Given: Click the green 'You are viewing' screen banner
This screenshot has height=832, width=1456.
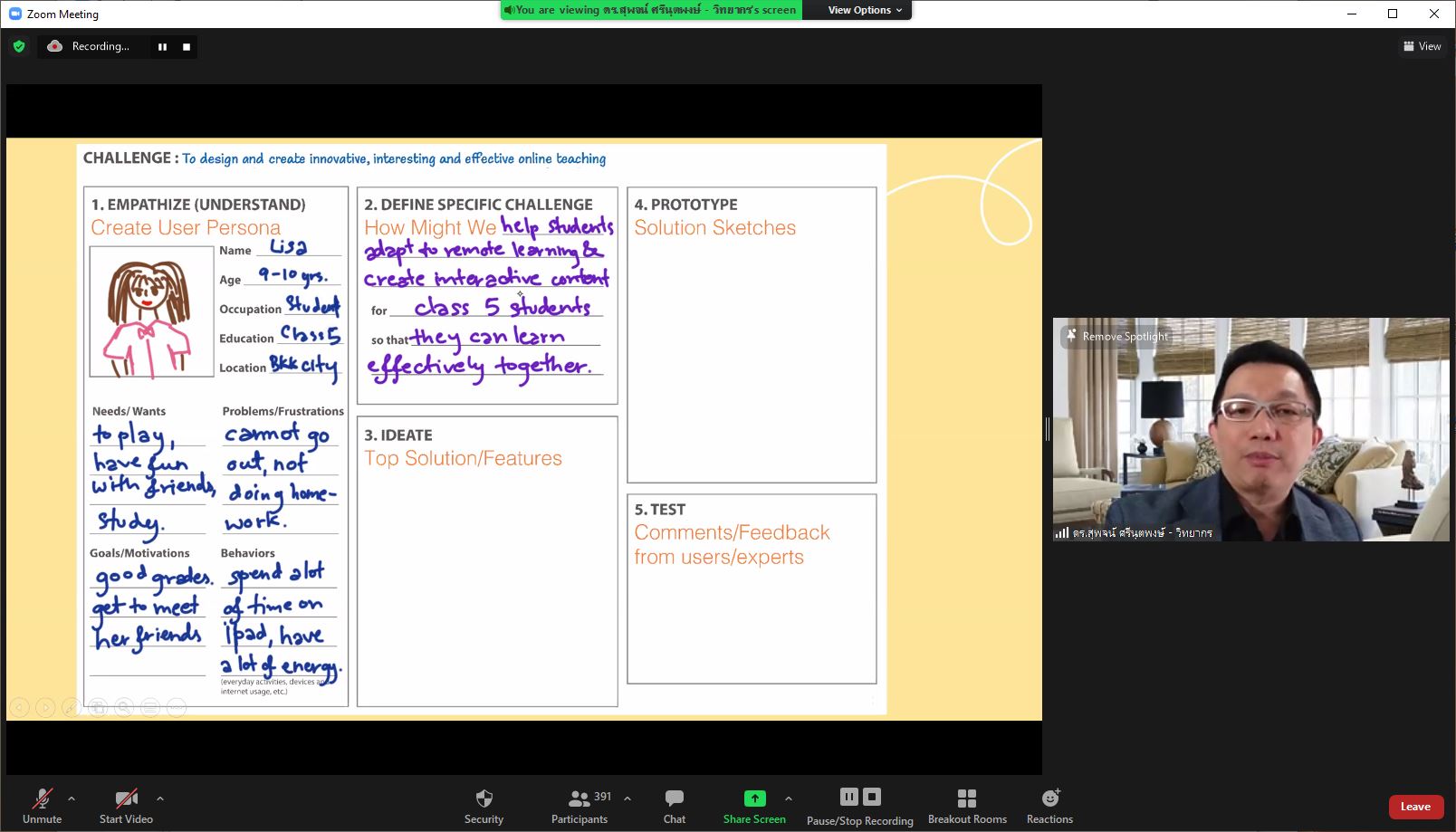Looking at the screenshot, I should coord(651,10).
